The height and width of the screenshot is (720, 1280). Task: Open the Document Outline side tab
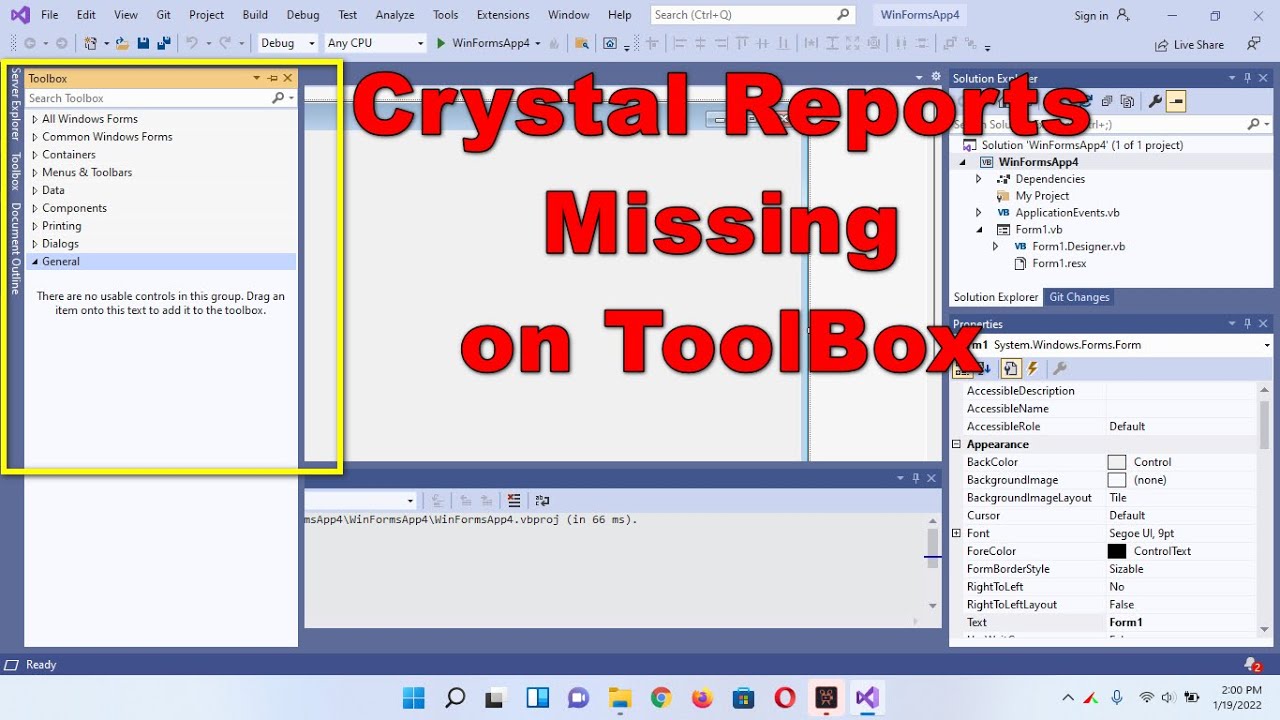(15, 248)
